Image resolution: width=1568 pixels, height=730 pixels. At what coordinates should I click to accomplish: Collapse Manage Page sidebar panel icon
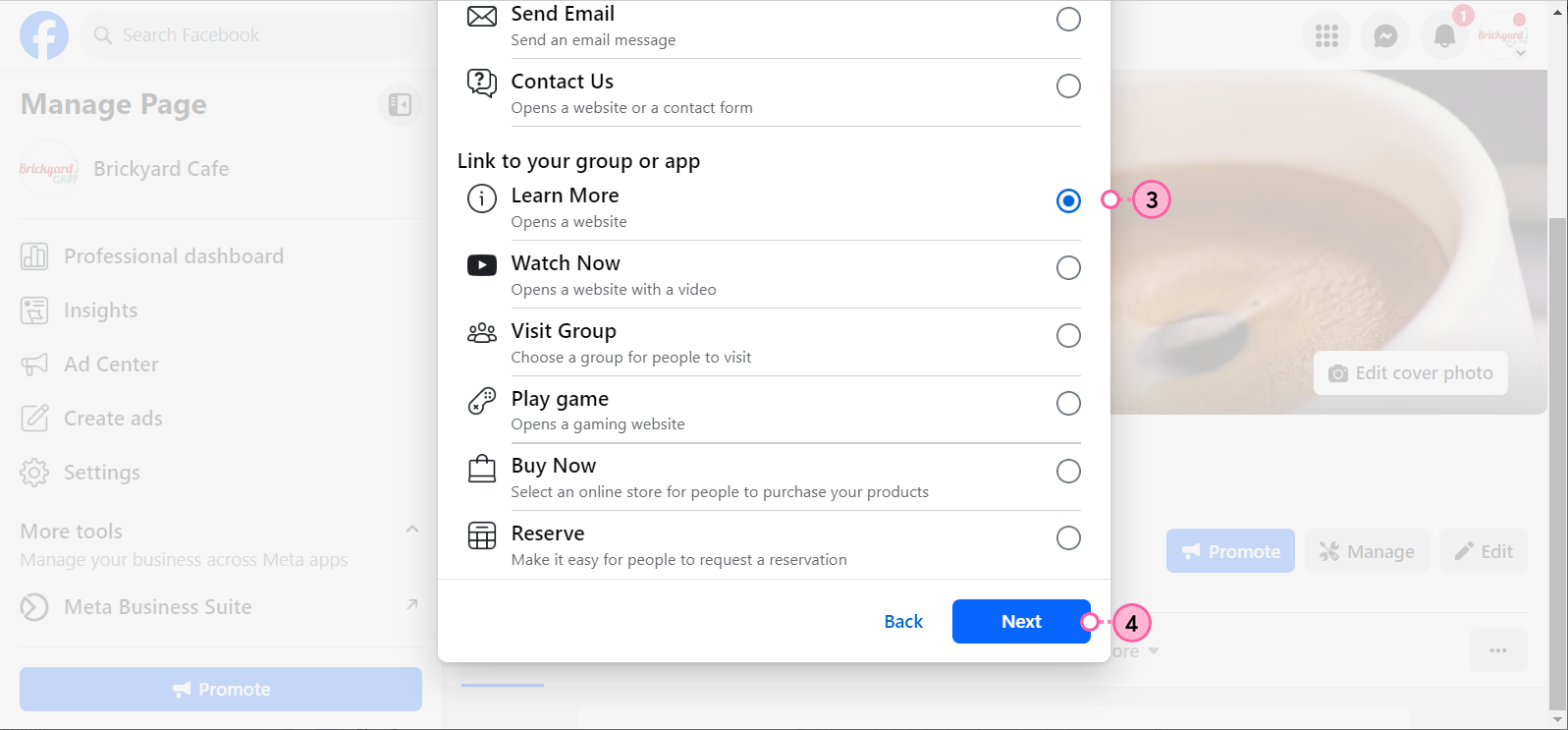(x=400, y=104)
